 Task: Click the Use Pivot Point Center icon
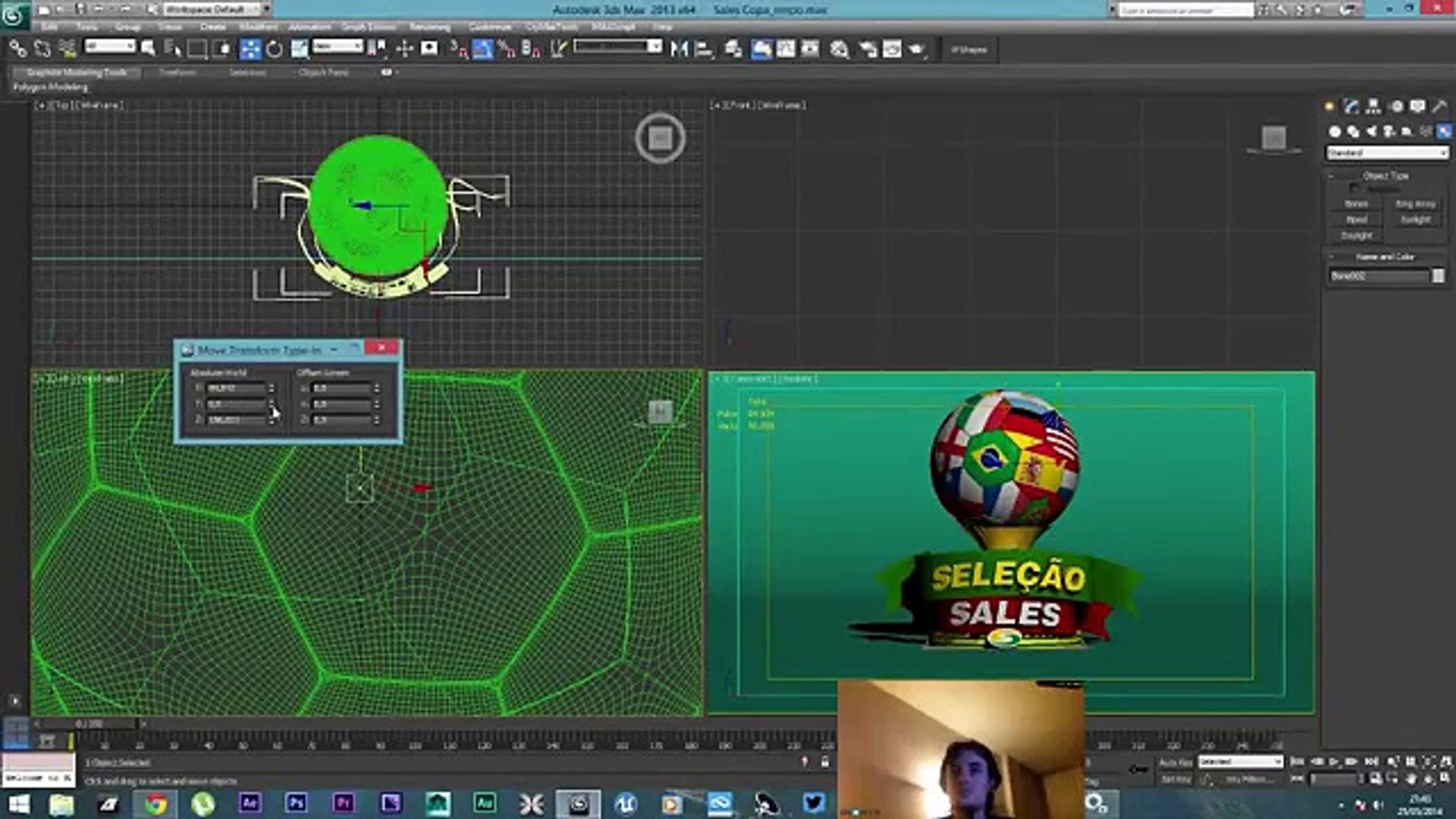coord(377,49)
